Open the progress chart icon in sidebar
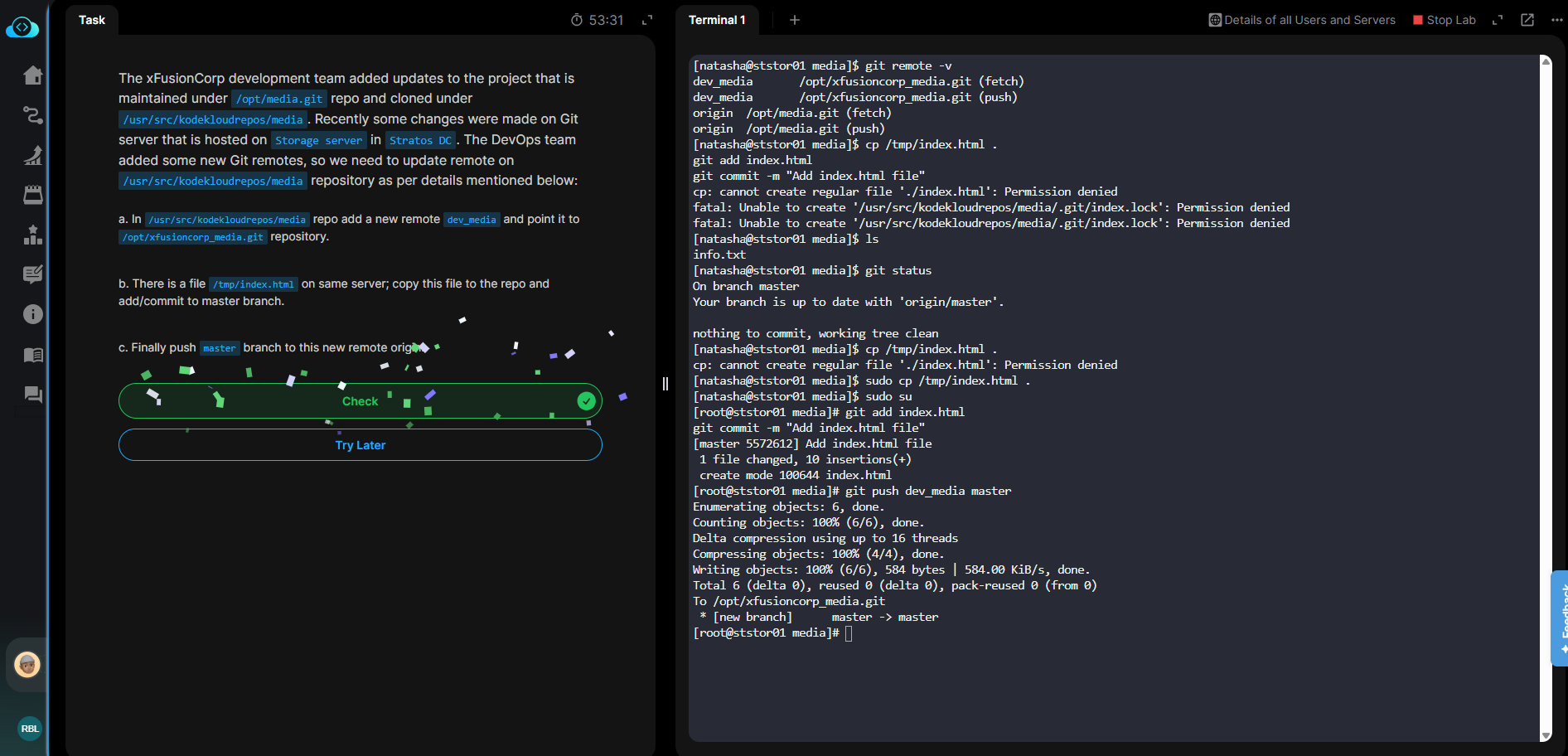The width and height of the screenshot is (1568, 756). (32, 155)
